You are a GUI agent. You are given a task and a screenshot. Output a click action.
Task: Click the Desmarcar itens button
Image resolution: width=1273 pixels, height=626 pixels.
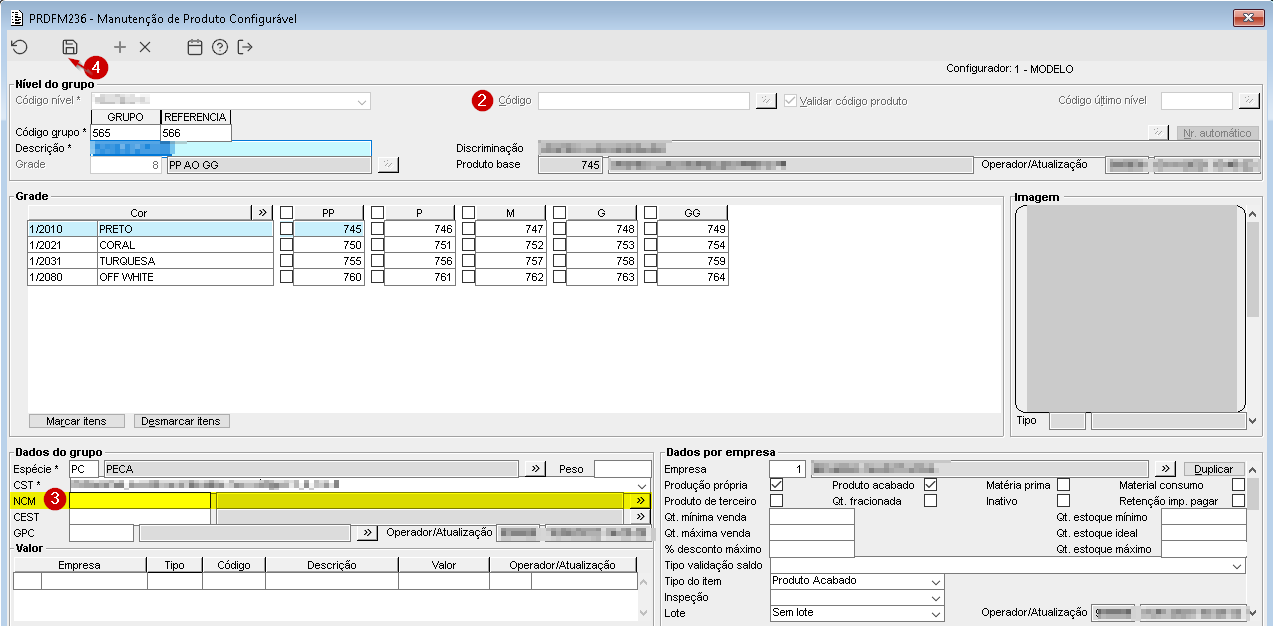click(182, 421)
